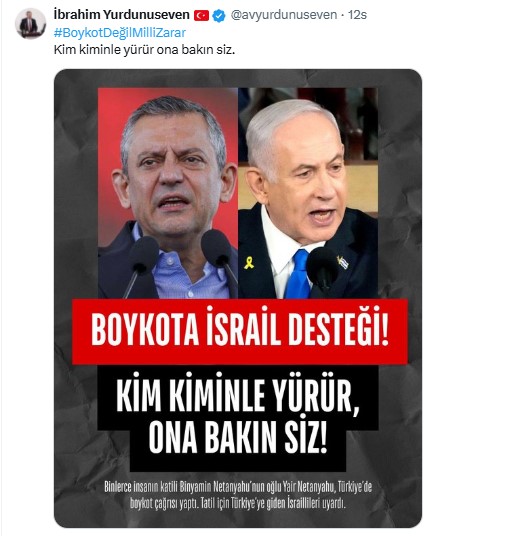Click the small gray caption text in image

tap(238, 495)
